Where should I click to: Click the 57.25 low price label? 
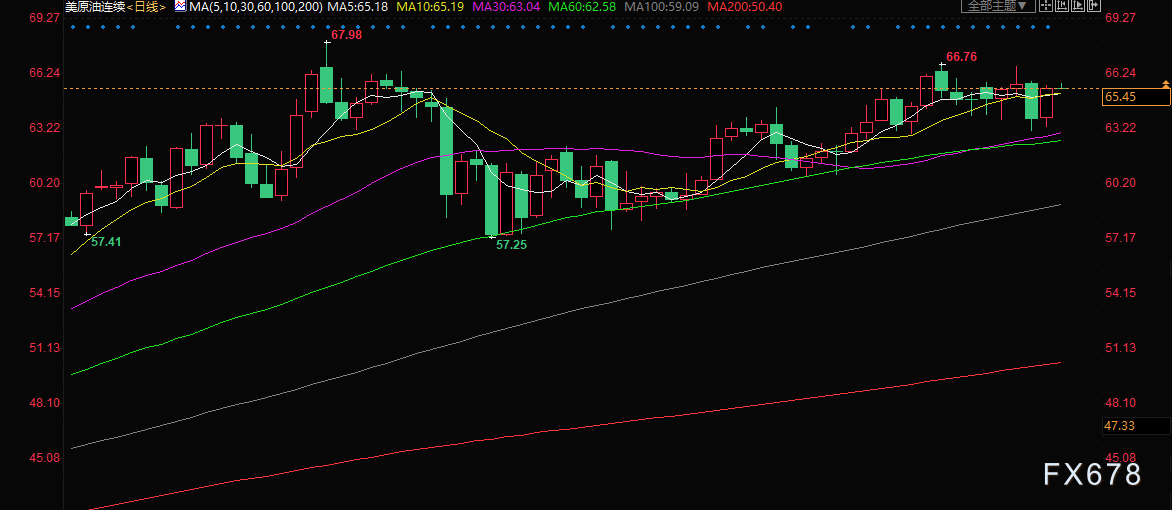pos(511,245)
